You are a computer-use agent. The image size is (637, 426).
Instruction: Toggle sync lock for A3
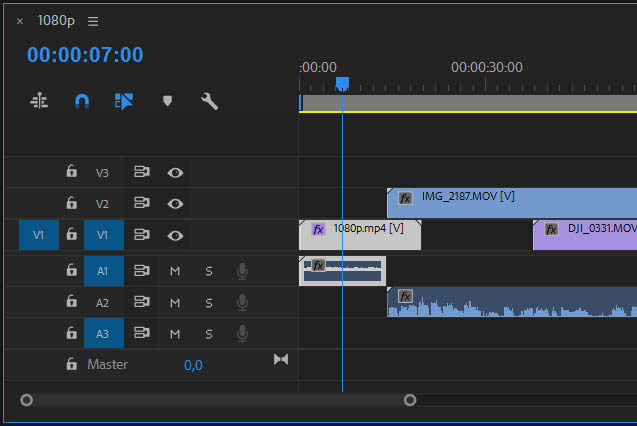tap(142, 333)
